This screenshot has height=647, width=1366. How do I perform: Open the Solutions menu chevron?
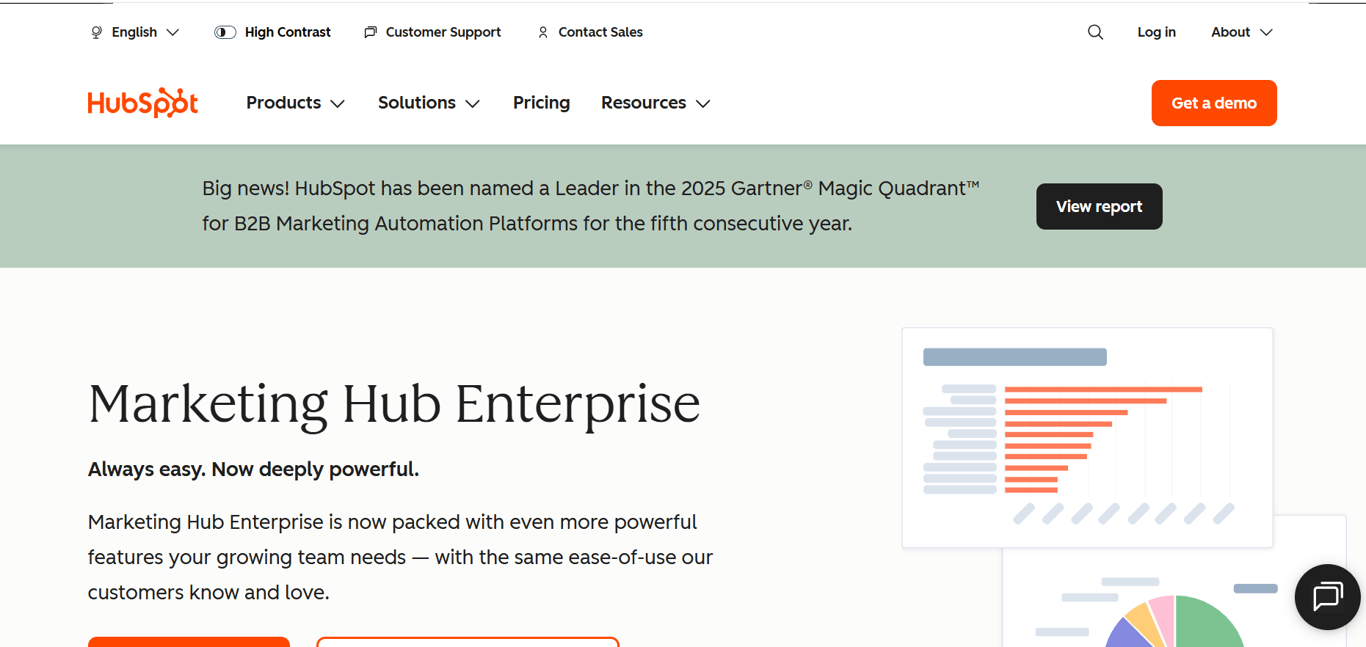[x=473, y=104]
